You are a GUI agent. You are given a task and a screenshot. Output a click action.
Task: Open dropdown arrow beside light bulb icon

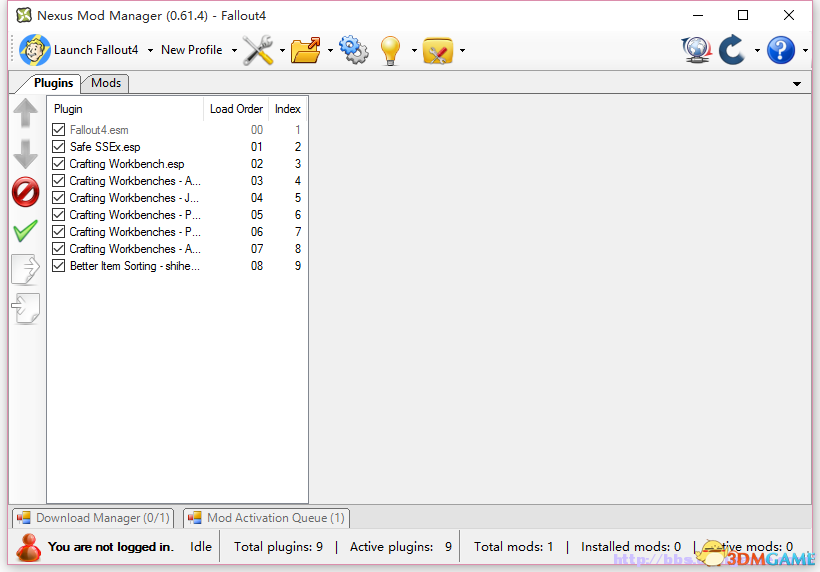click(x=414, y=51)
